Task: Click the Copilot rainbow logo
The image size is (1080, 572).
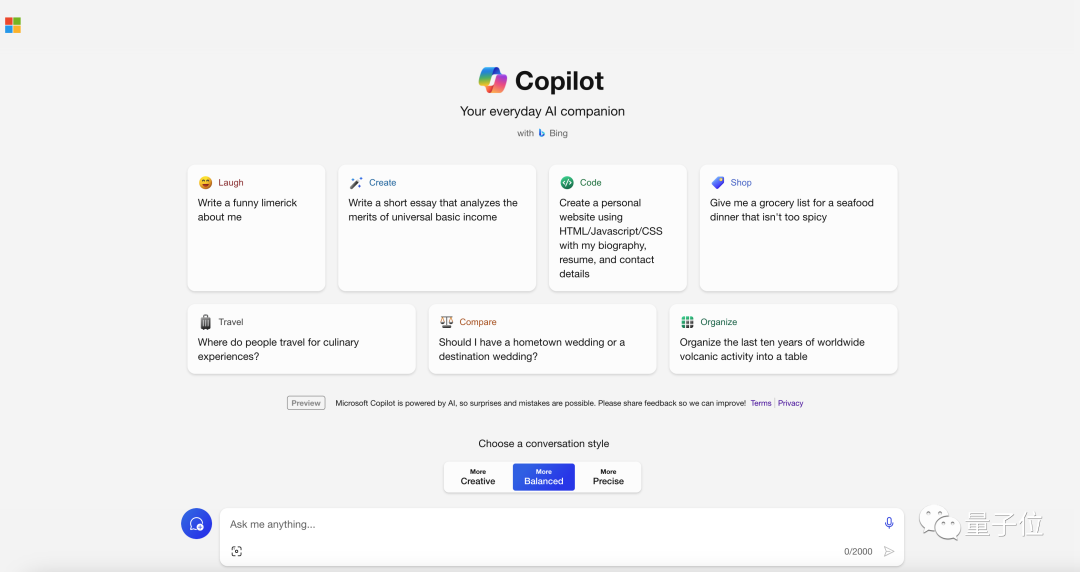Action: click(x=493, y=80)
